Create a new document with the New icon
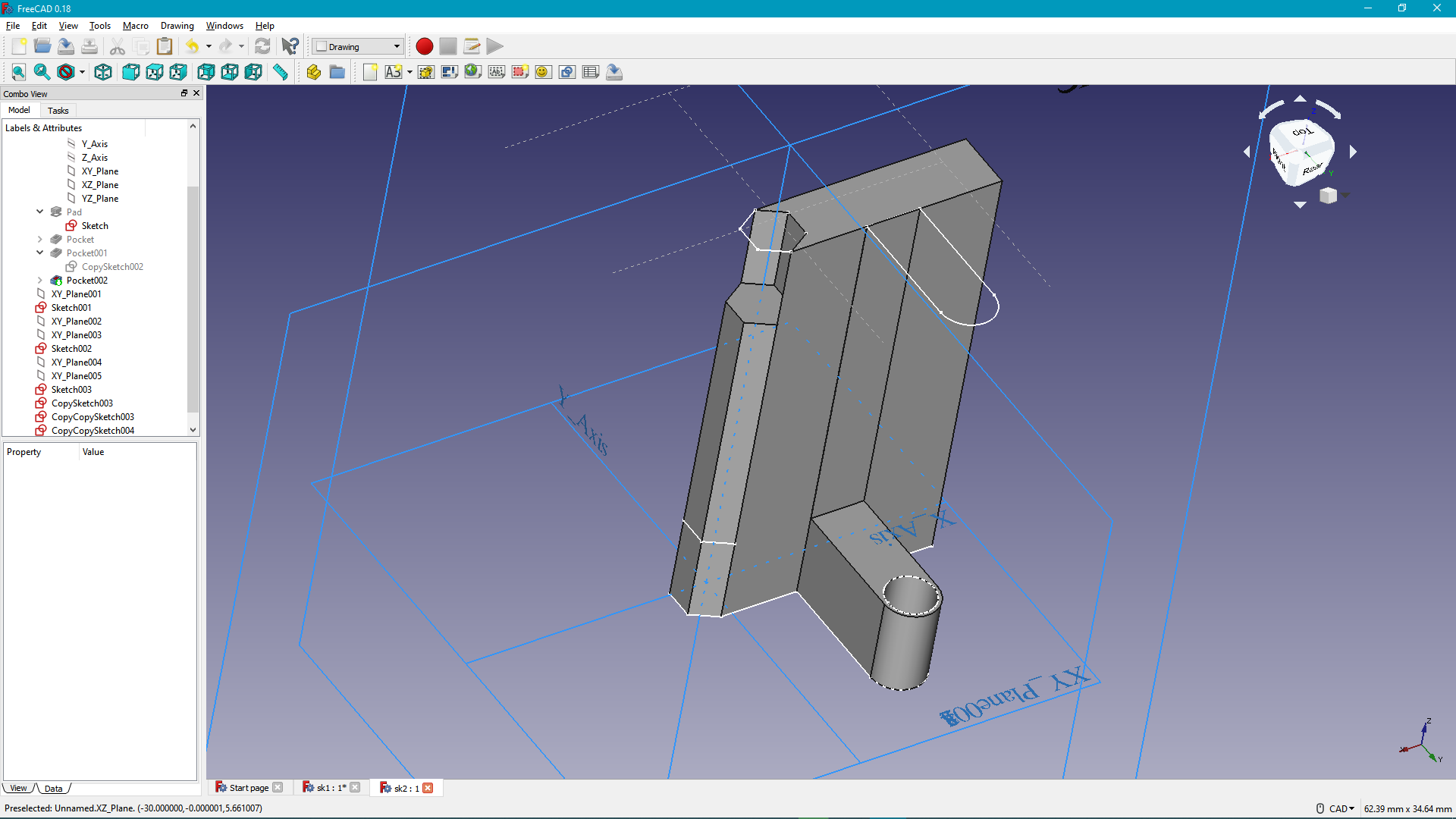 pyautogui.click(x=19, y=46)
